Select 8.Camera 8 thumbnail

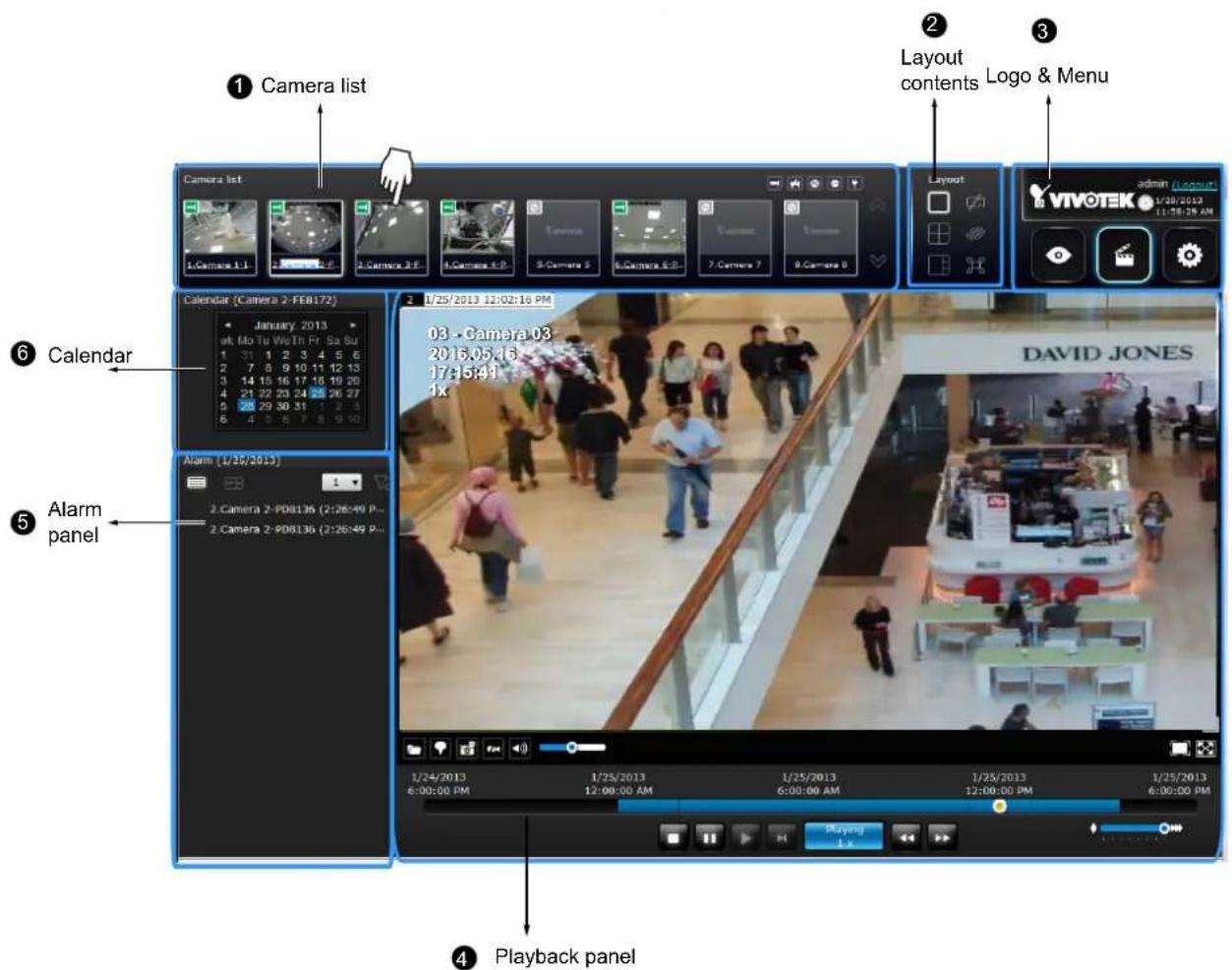[x=821, y=239]
